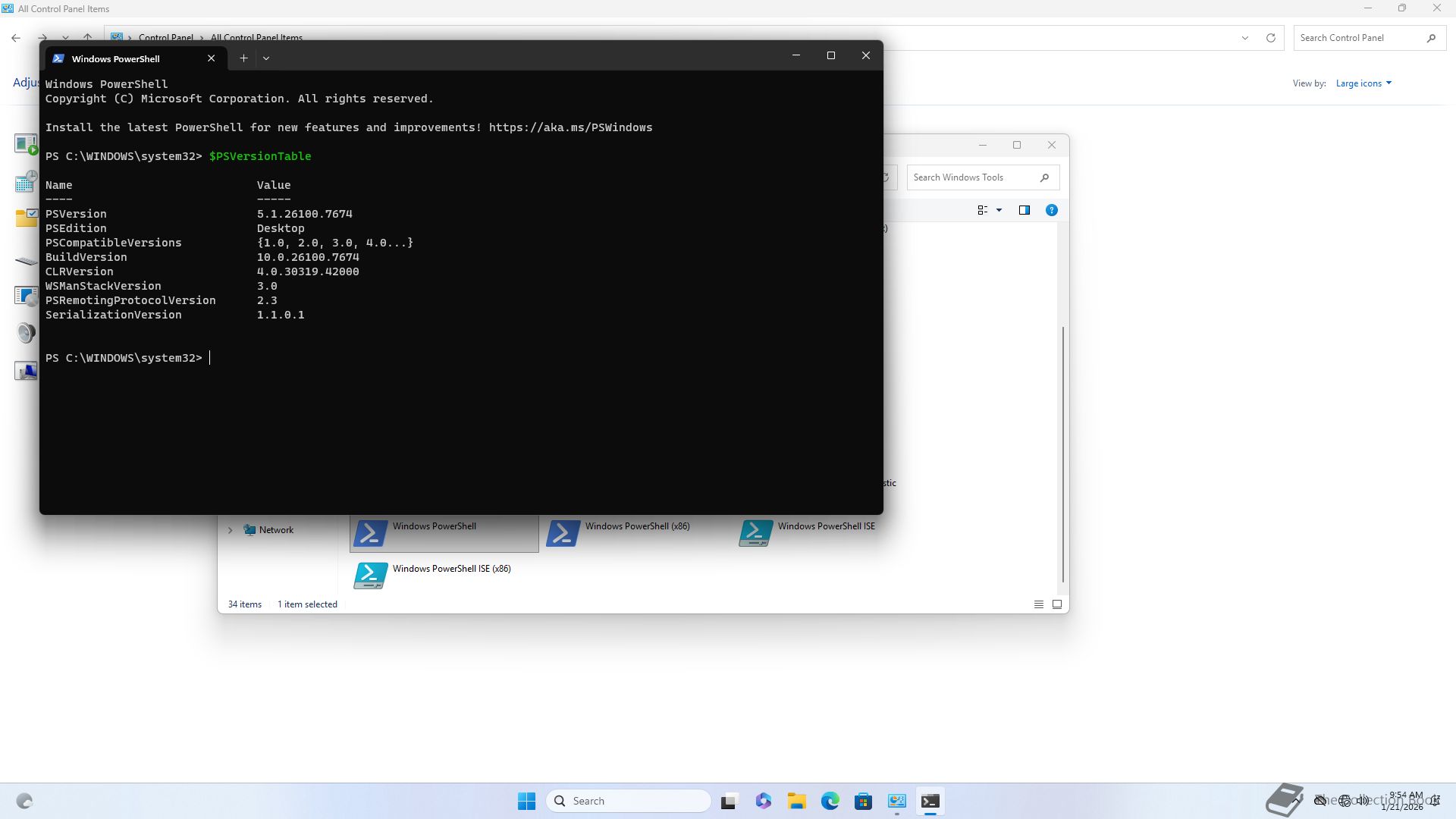
Task: Open Help in Windows Tools window
Action: point(1052,210)
